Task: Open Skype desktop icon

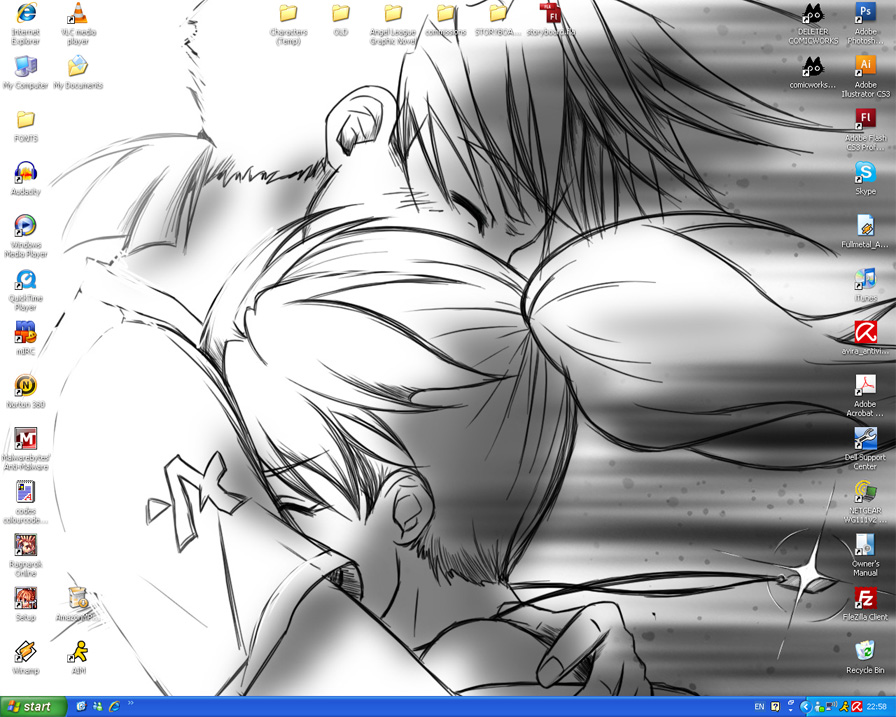Action: tap(866, 179)
